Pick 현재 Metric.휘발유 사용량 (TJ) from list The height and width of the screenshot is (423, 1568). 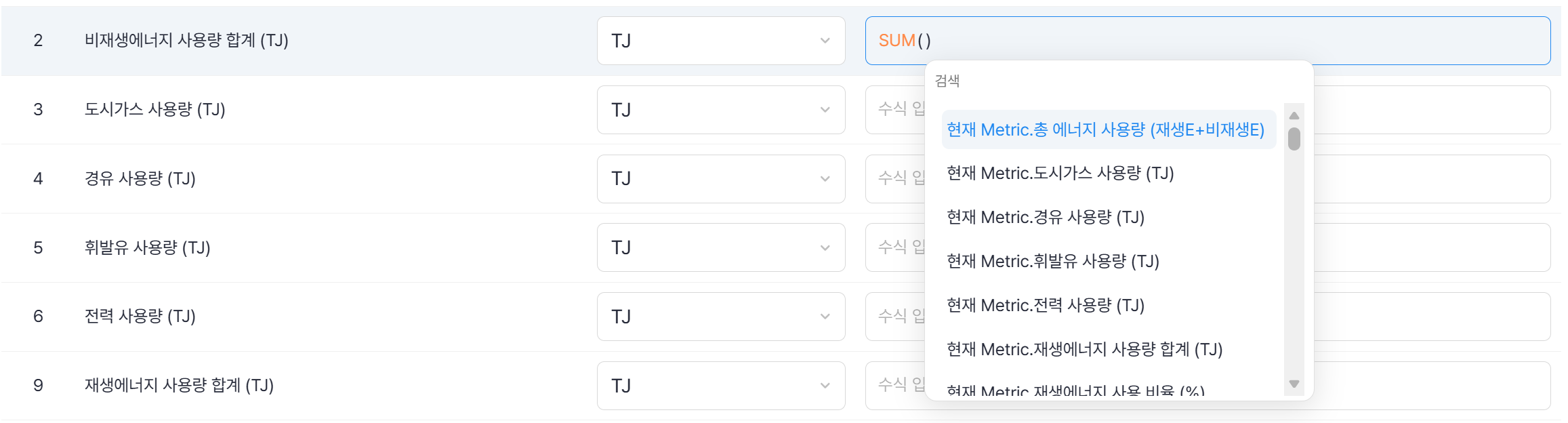(1052, 262)
